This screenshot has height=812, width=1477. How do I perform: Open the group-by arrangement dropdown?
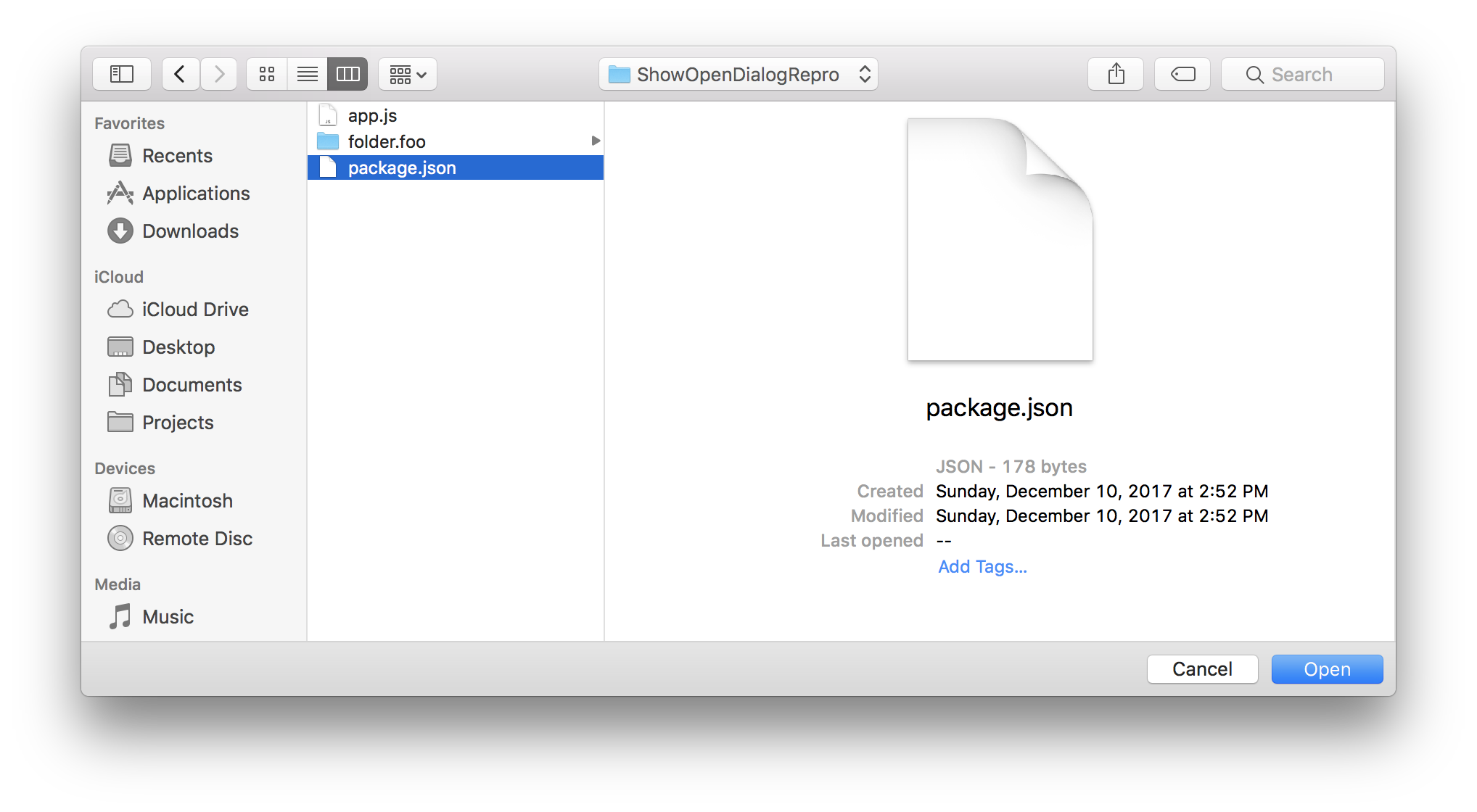click(407, 73)
